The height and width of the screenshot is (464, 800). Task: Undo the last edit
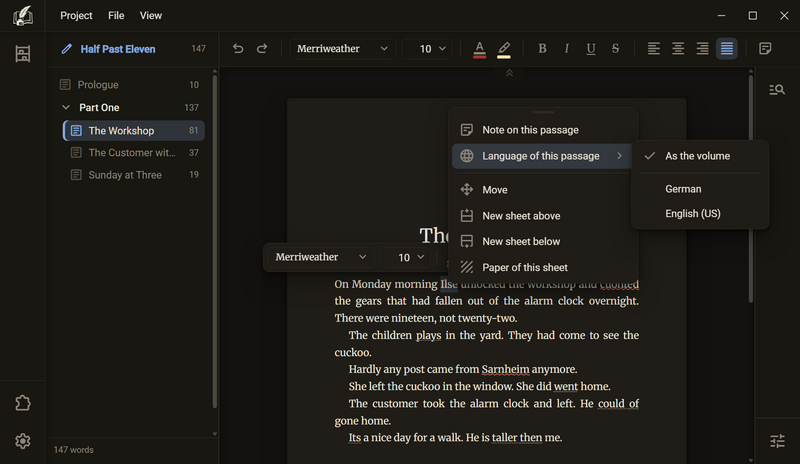(238, 48)
